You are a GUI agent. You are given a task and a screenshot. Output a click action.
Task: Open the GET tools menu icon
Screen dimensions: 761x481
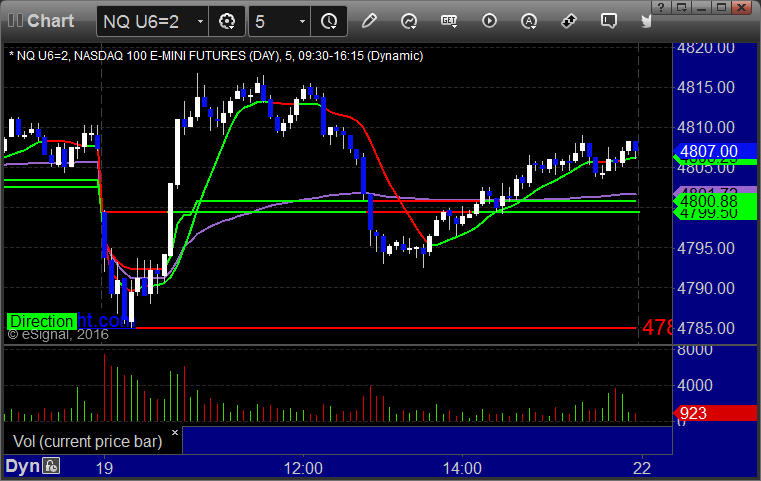(x=449, y=21)
